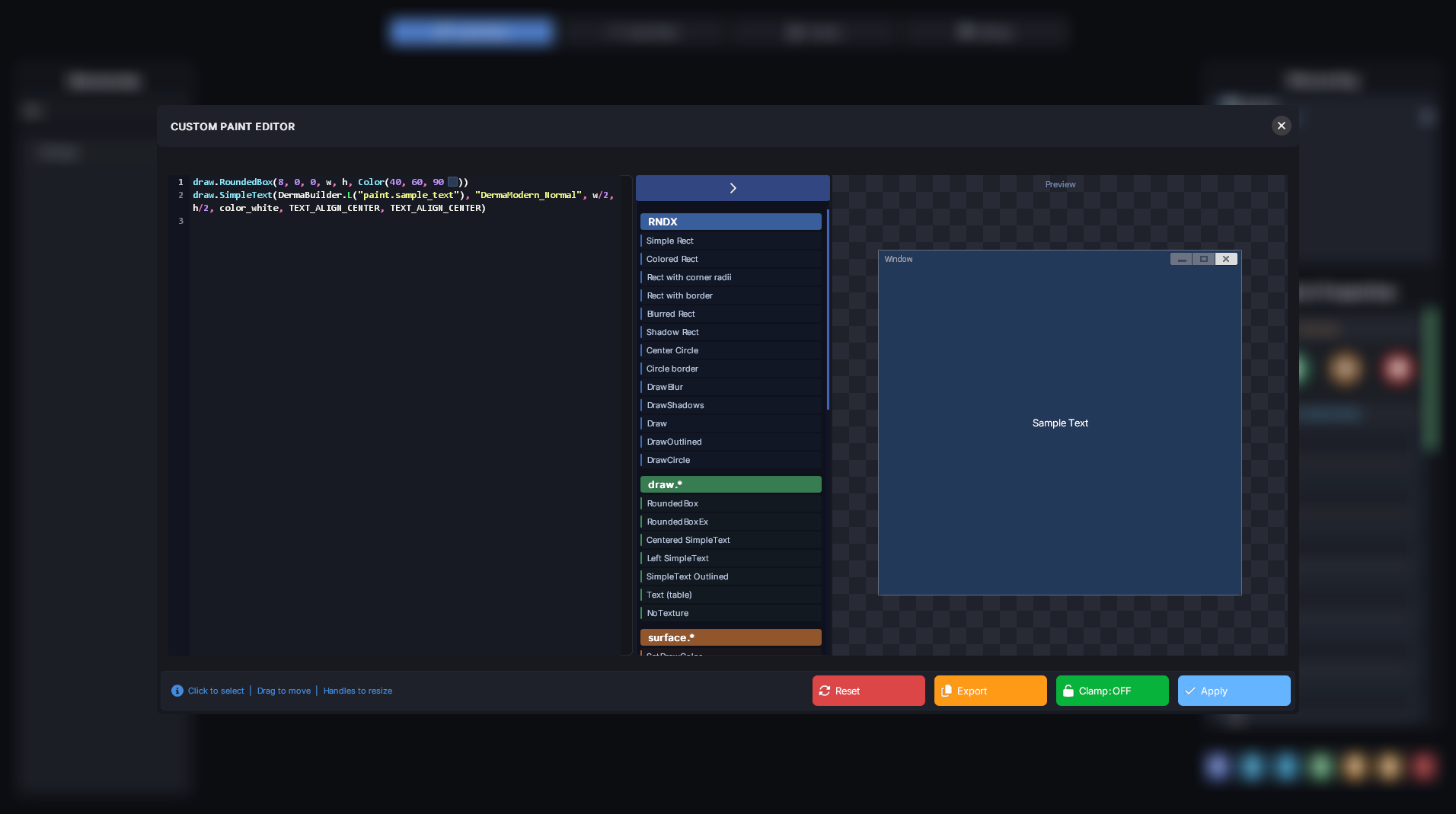Click the X icon on the preview Window titlebar

(1226, 259)
